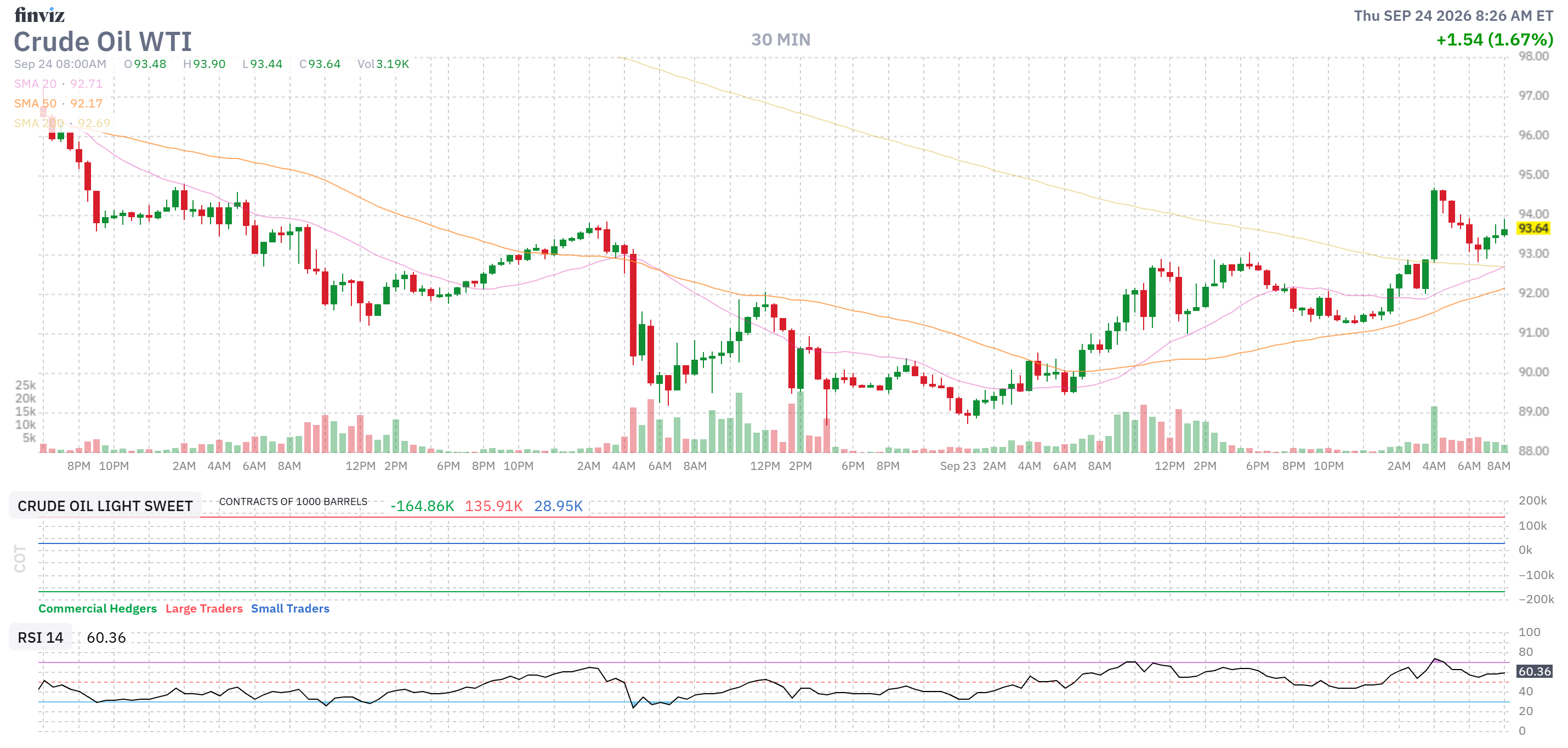
Task: Click the 25k volume axis label
Action: 26,386
